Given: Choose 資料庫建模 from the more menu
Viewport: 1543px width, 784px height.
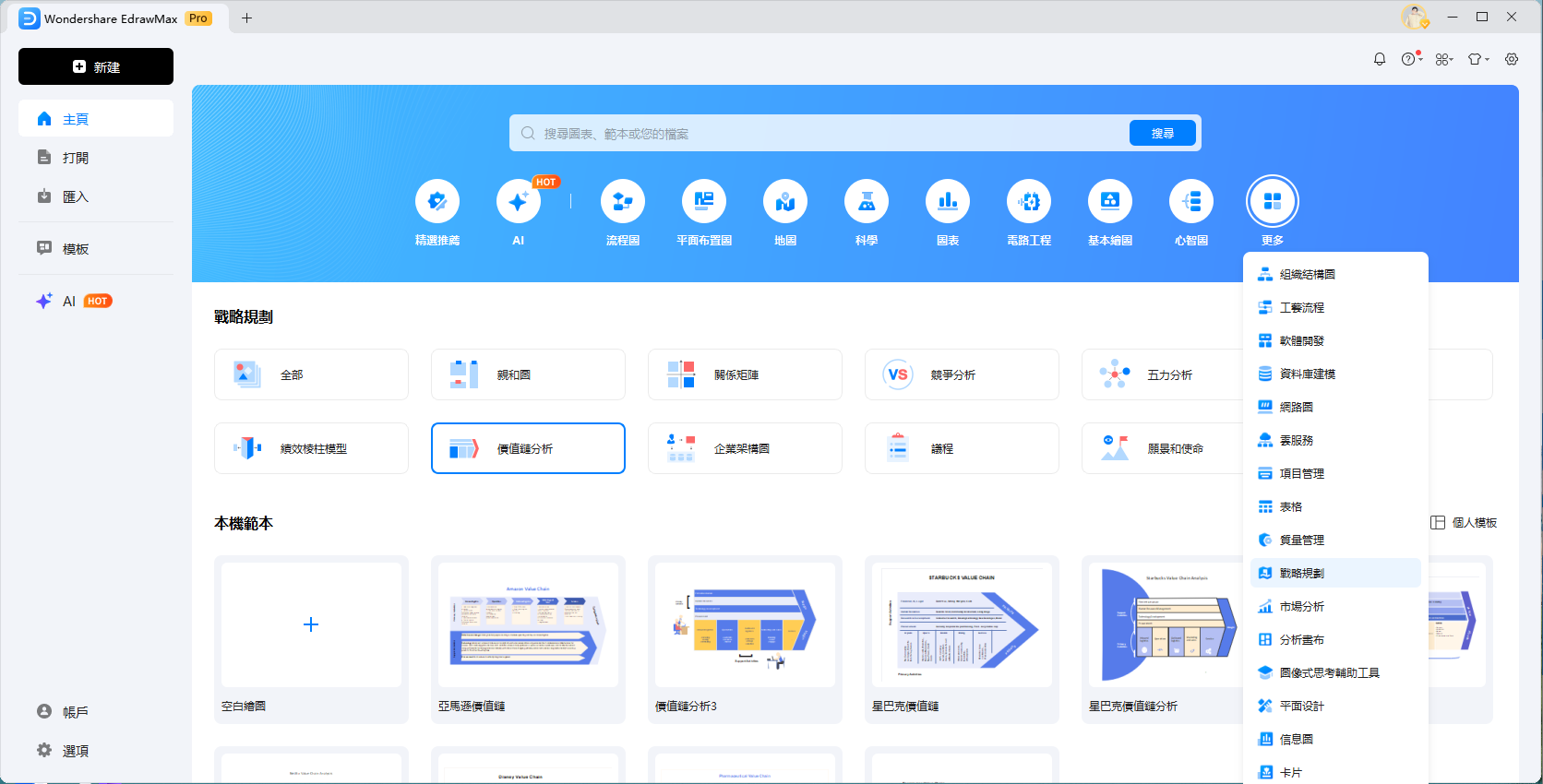Looking at the screenshot, I should [x=1335, y=374].
